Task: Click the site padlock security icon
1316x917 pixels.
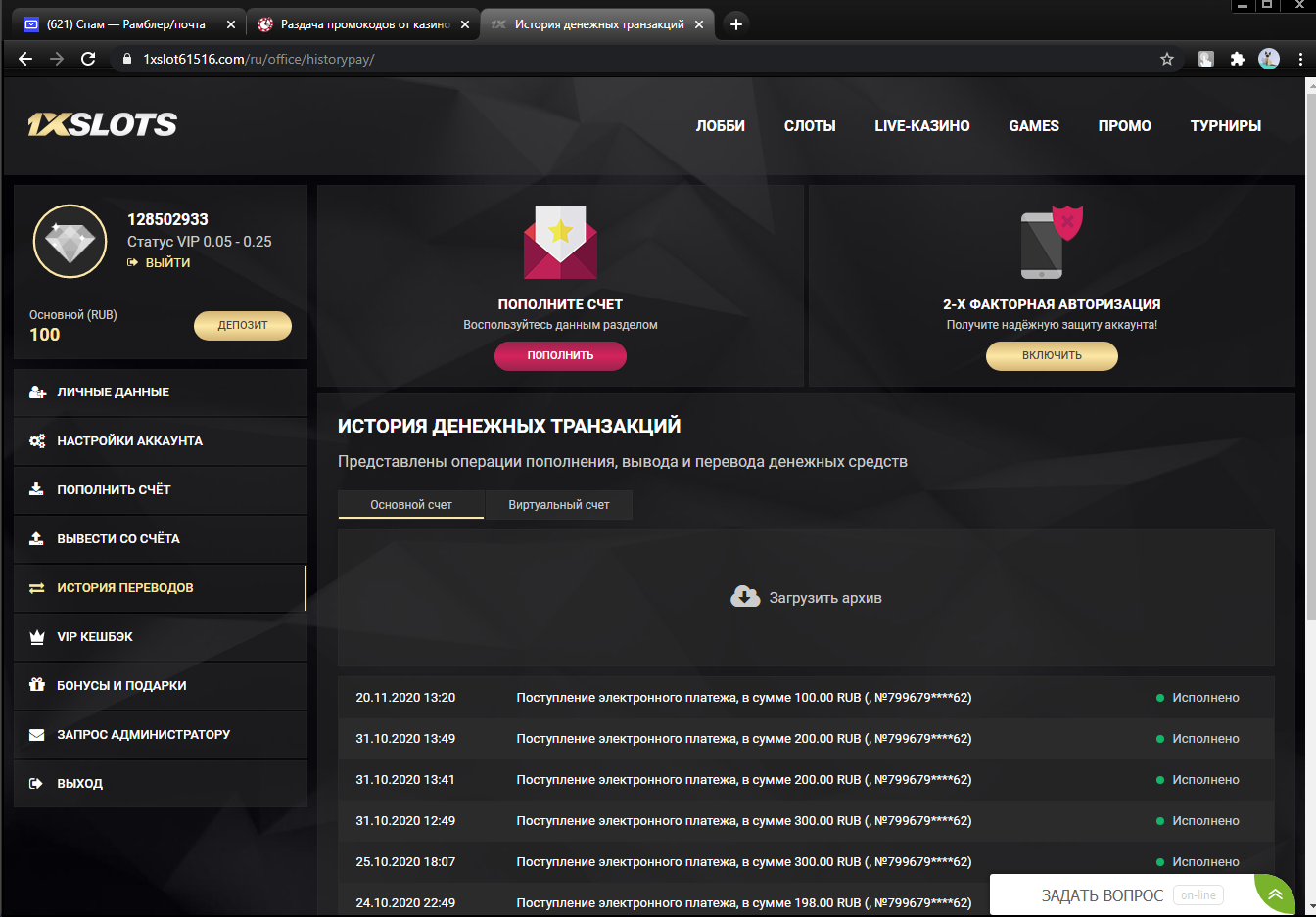Action: click(126, 59)
